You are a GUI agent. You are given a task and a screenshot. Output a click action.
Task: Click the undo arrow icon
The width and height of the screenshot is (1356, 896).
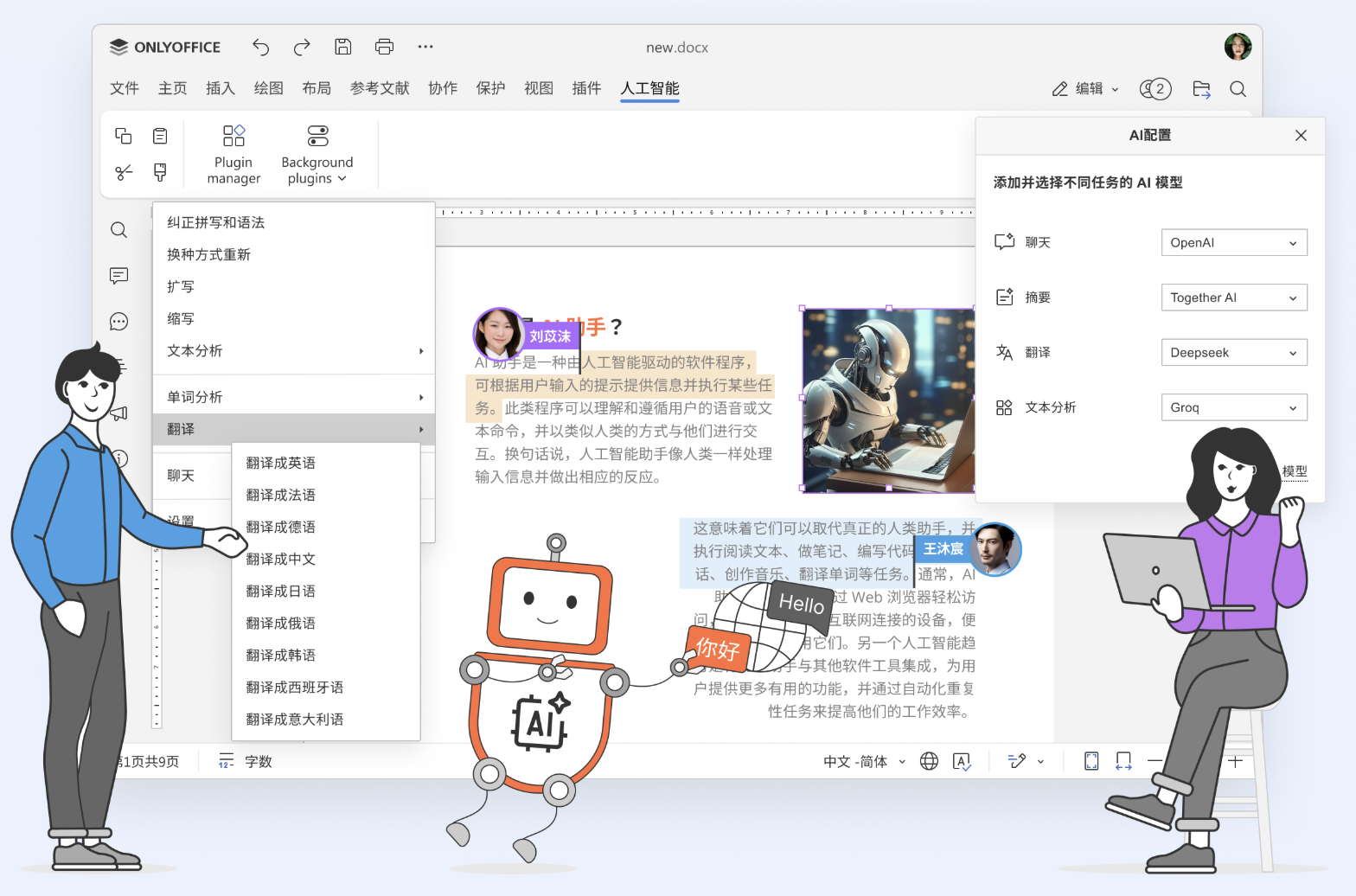[x=260, y=47]
